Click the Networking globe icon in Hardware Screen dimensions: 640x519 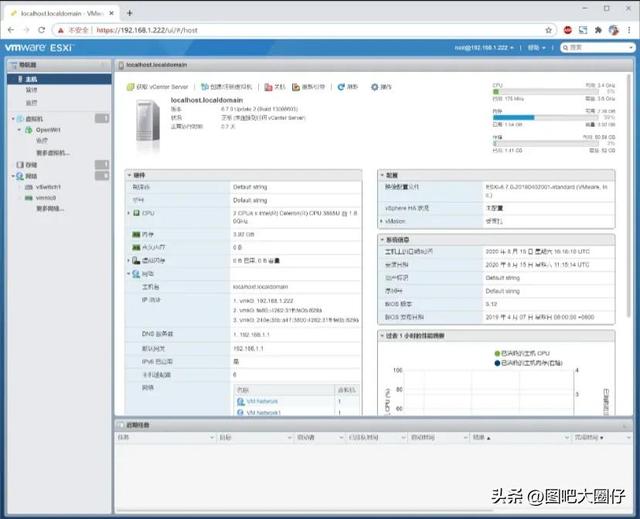click(136, 274)
